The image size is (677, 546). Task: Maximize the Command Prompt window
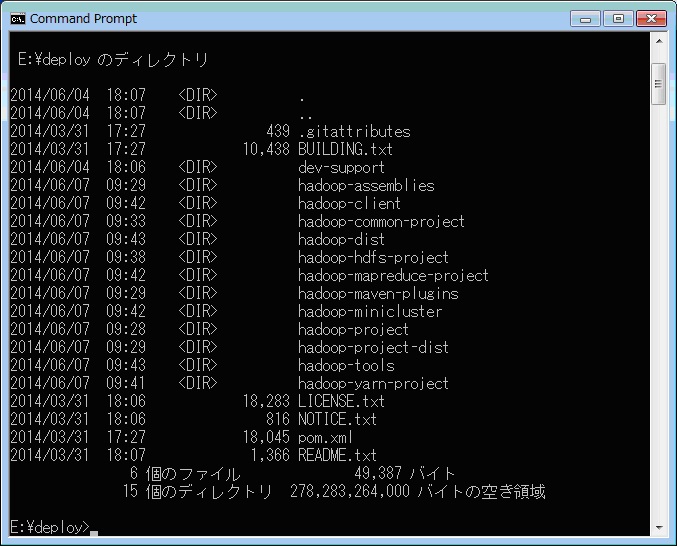point(617,18)
